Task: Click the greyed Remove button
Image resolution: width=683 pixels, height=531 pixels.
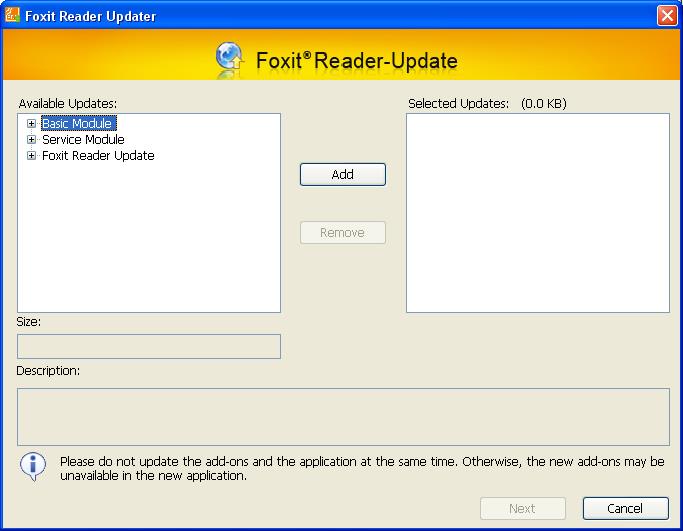Action: pyautogui.click(x=343, y=233)
